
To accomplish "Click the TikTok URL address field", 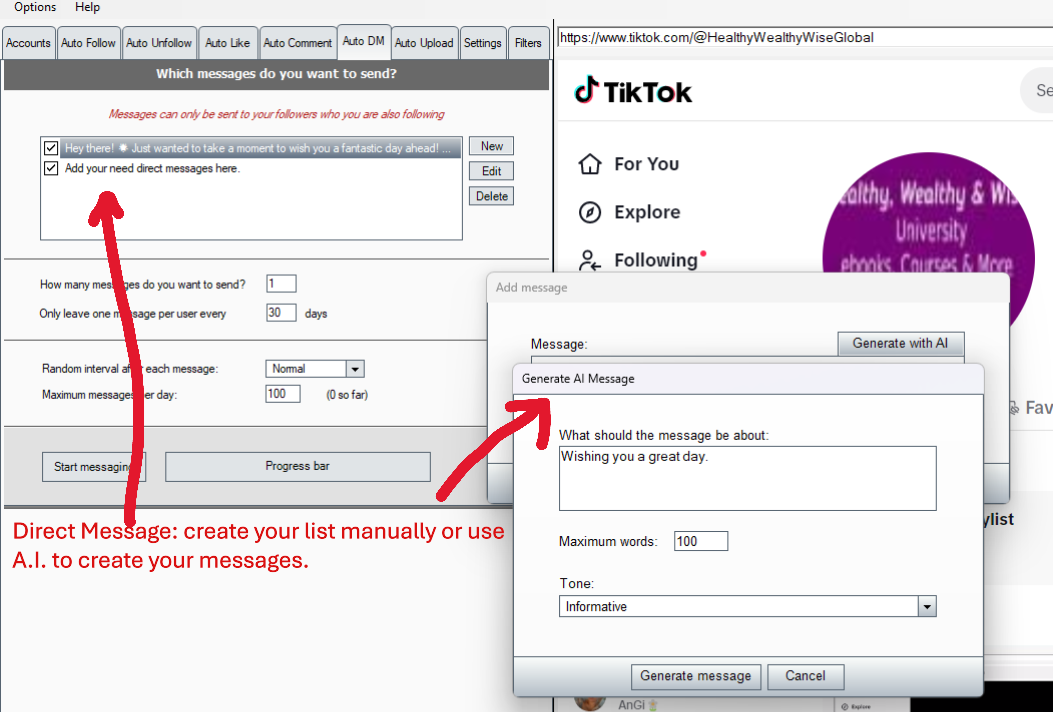I will coord(800,38).
